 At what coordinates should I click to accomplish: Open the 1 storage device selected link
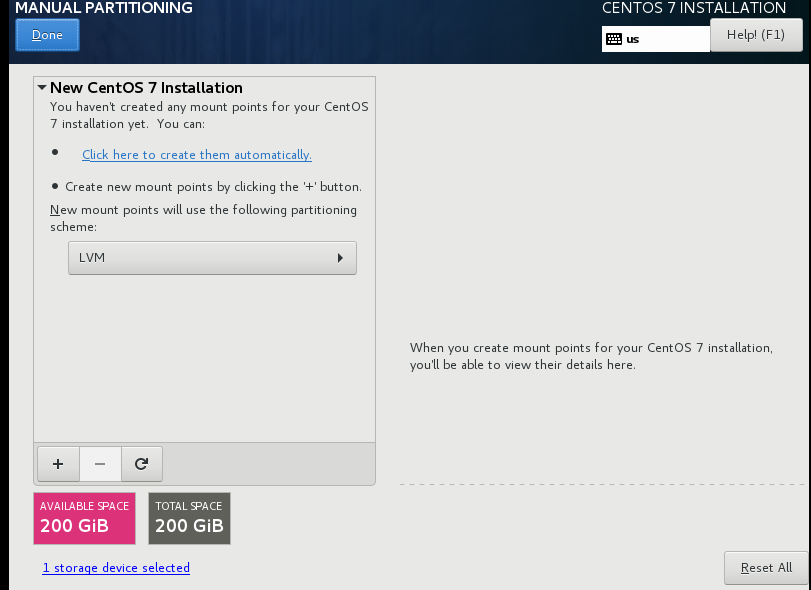click(x=116, y=568)
